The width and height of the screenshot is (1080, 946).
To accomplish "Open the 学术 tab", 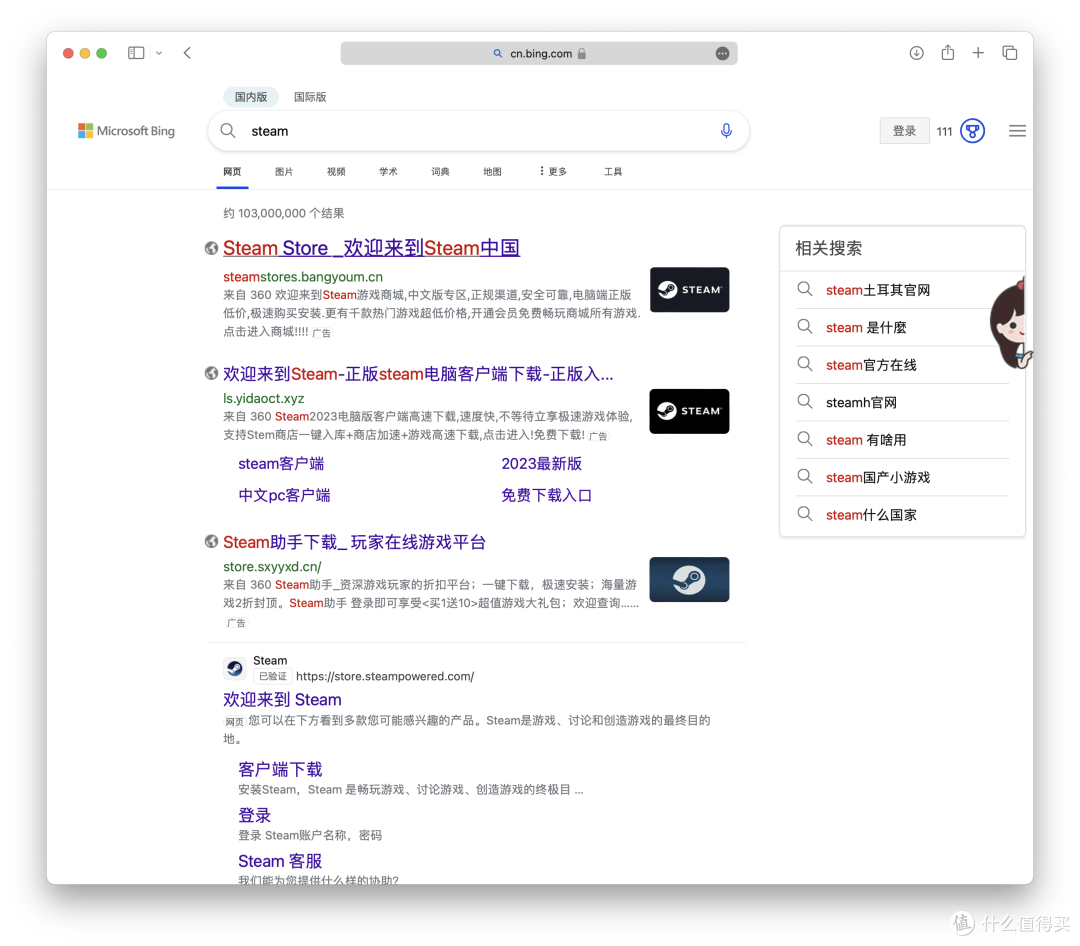I will pyautogui.click(x=388, y=172).
